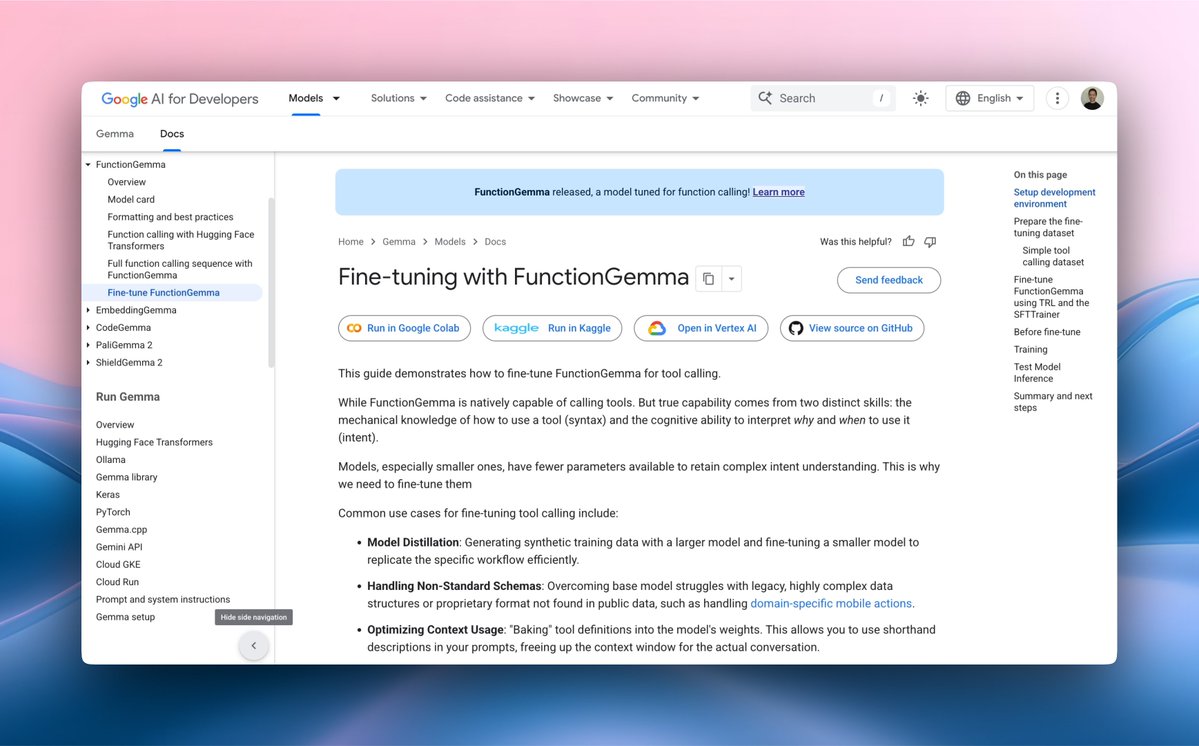Open Formatting and best practices page
The height and width of the screenshot is (746, 1199).
(171, 217)
